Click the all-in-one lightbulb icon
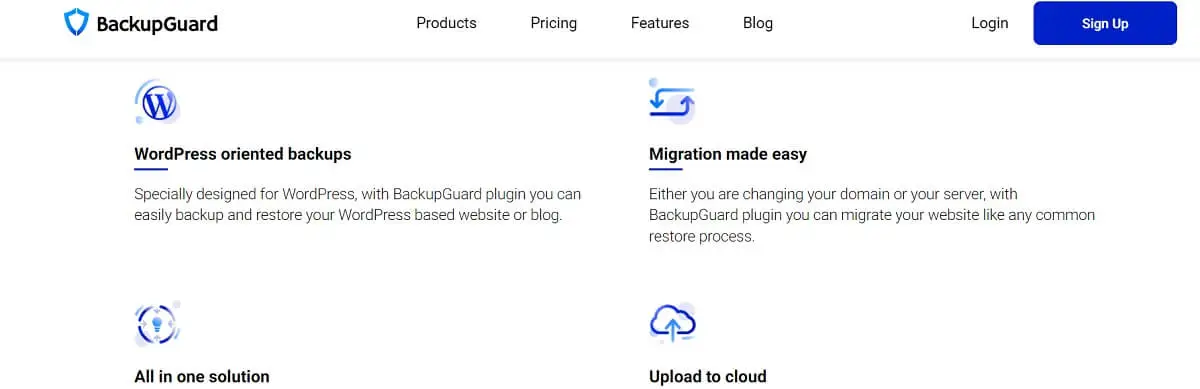Screen dimensions: 1200x389 point(157,323)
